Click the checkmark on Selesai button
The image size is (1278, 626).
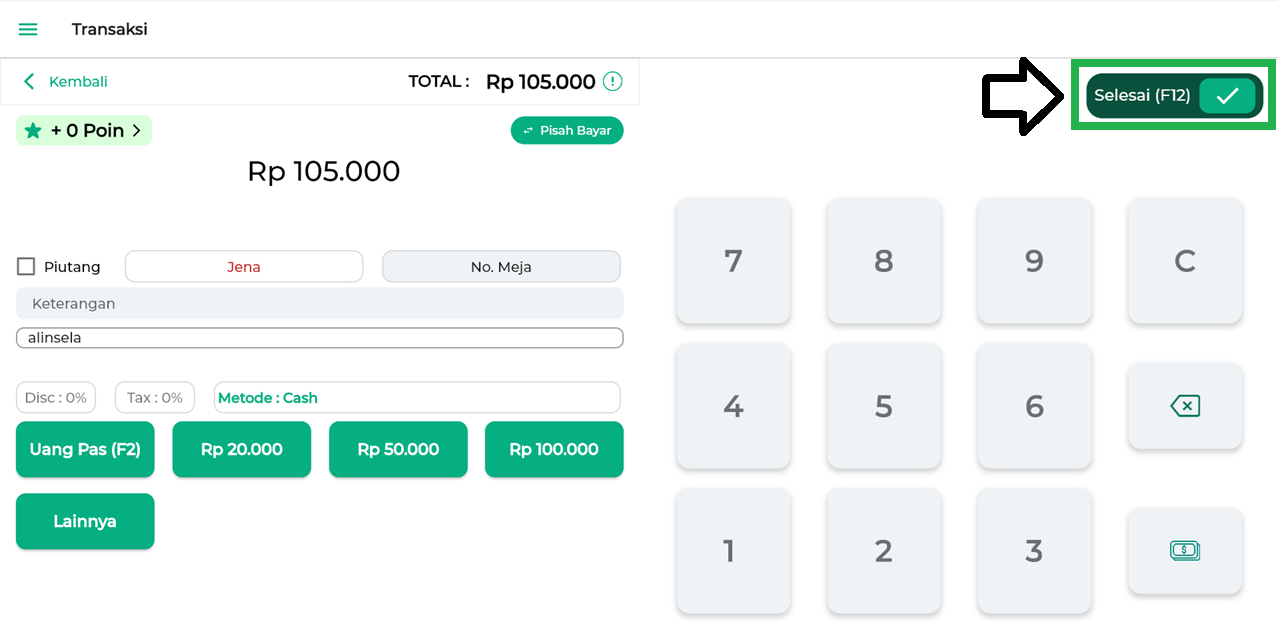(1227, 96)
